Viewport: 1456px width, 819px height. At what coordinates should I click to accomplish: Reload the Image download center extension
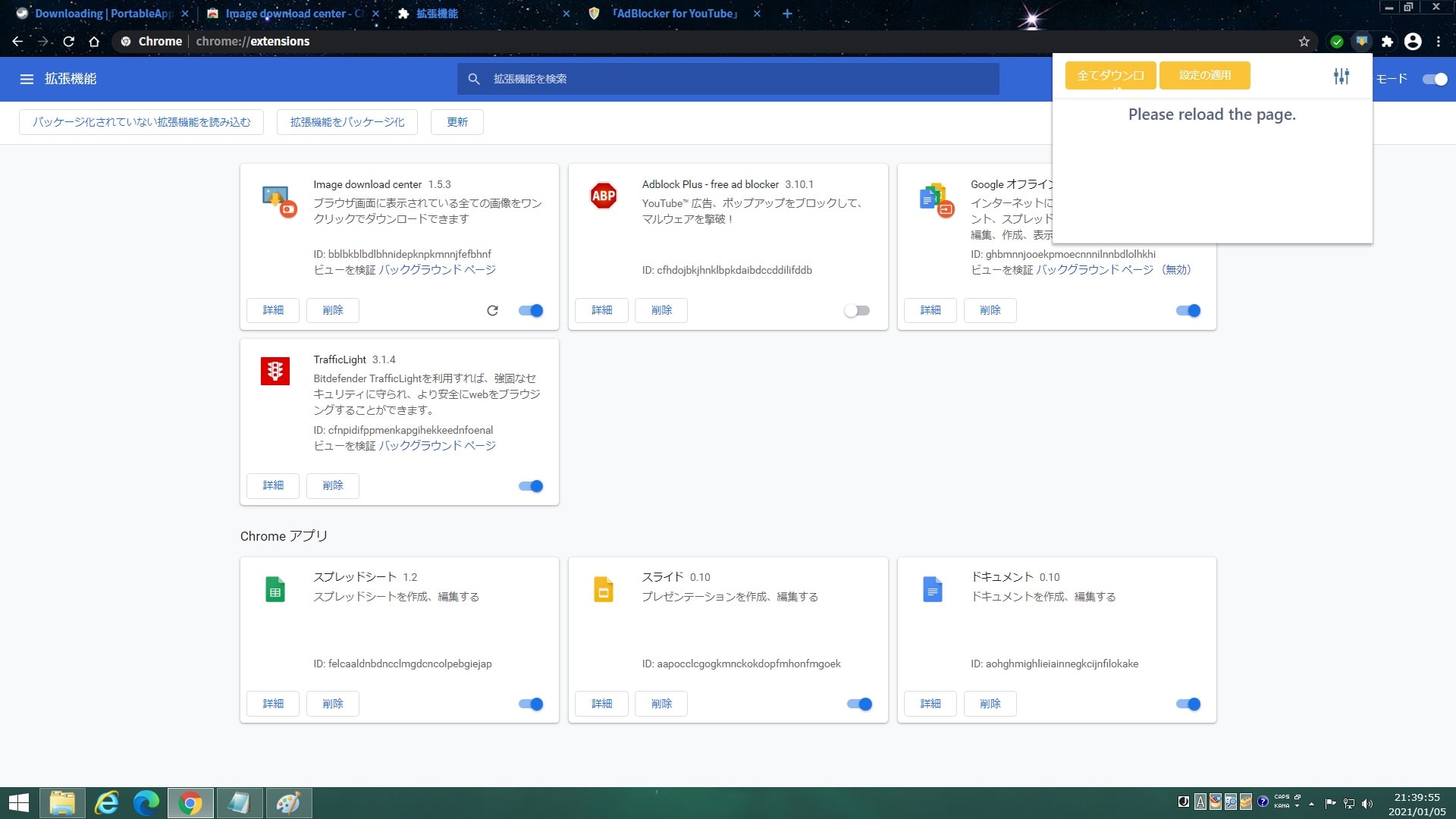(x=492, y=310)
